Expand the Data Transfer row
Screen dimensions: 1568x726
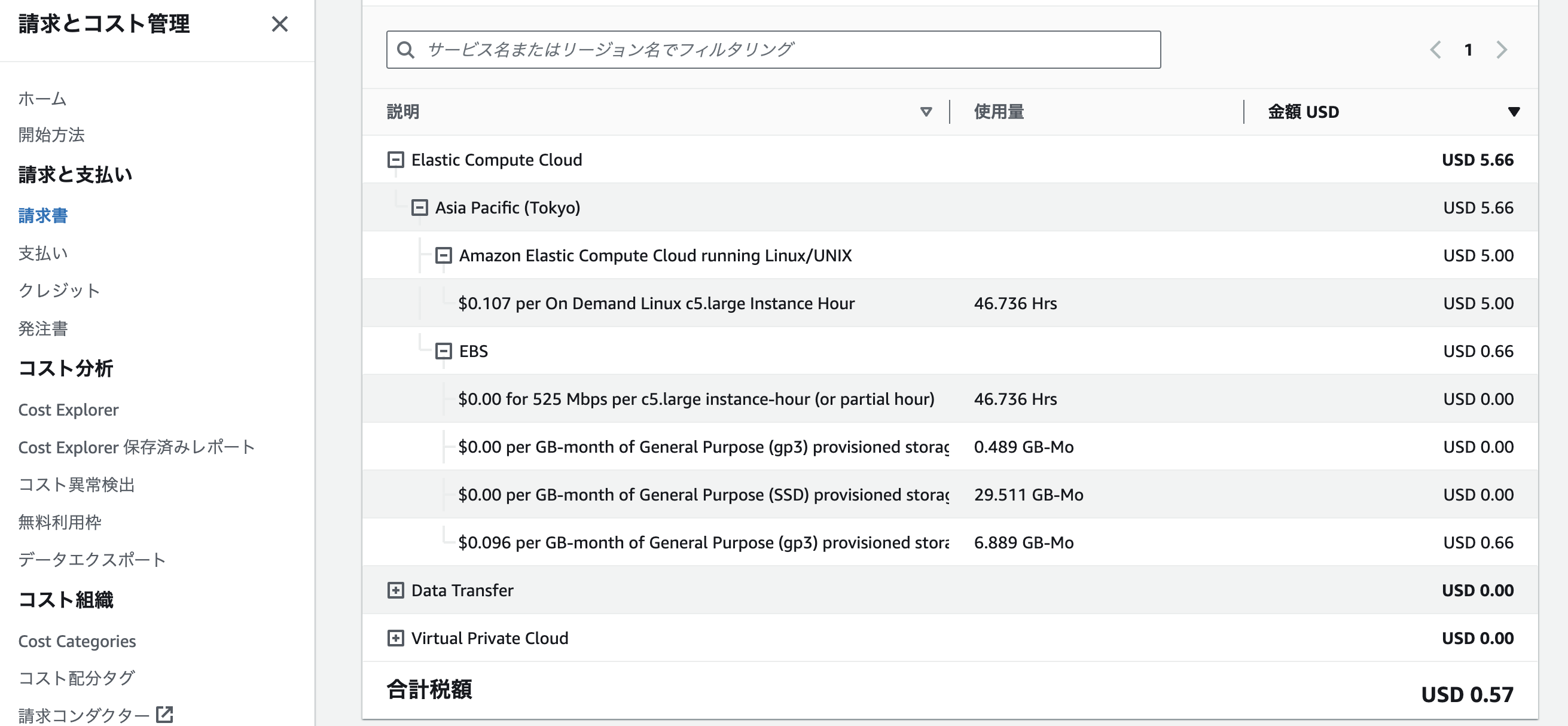(x=396, y=590)
